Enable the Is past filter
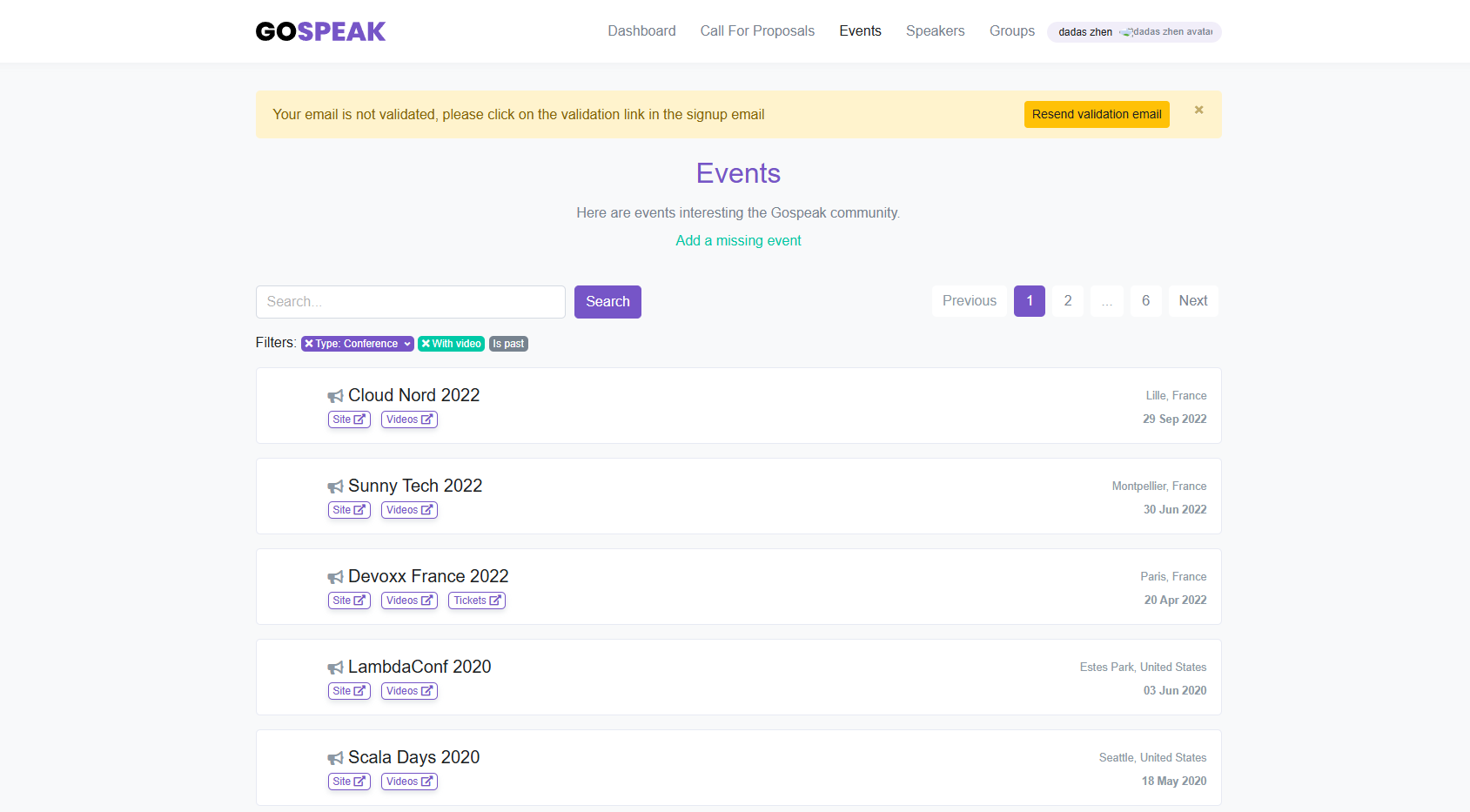This screenshot has height=812, width=1470. click(508, 344)
